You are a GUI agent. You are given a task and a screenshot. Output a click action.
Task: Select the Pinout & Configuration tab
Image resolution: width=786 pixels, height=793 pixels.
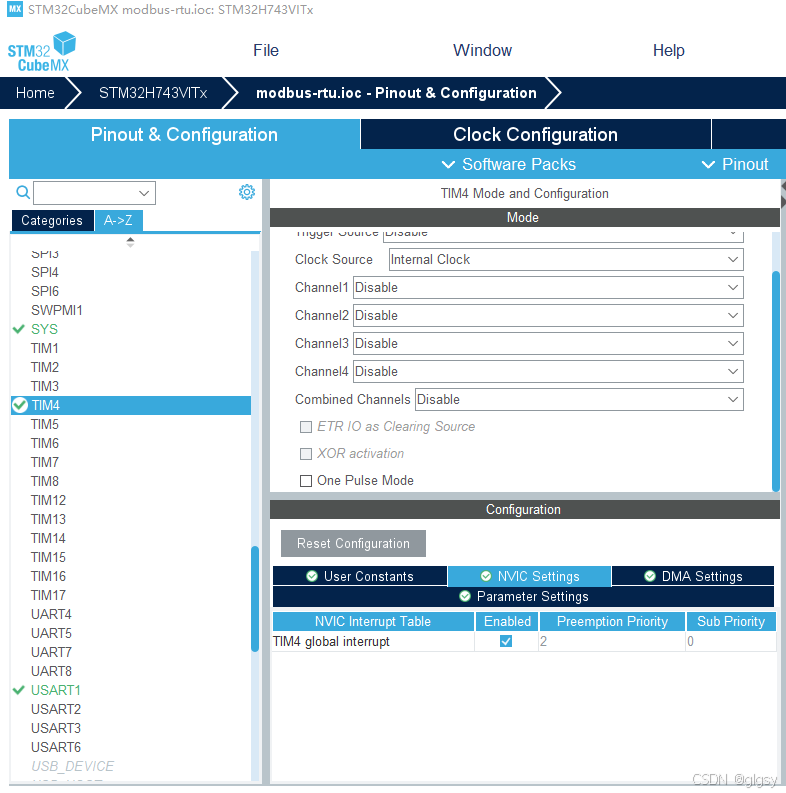184,135
